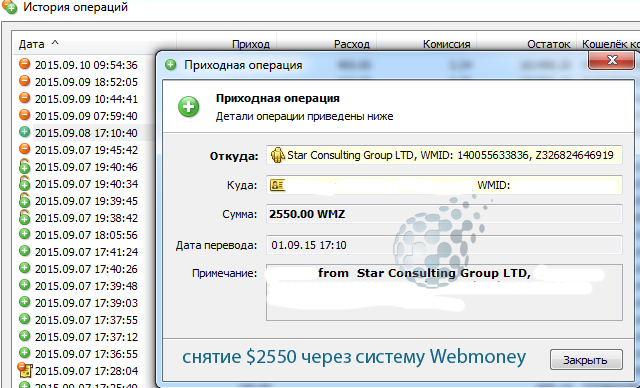Click the outgoing icon for 2015.09.09 07:59:40

point(24,115)
